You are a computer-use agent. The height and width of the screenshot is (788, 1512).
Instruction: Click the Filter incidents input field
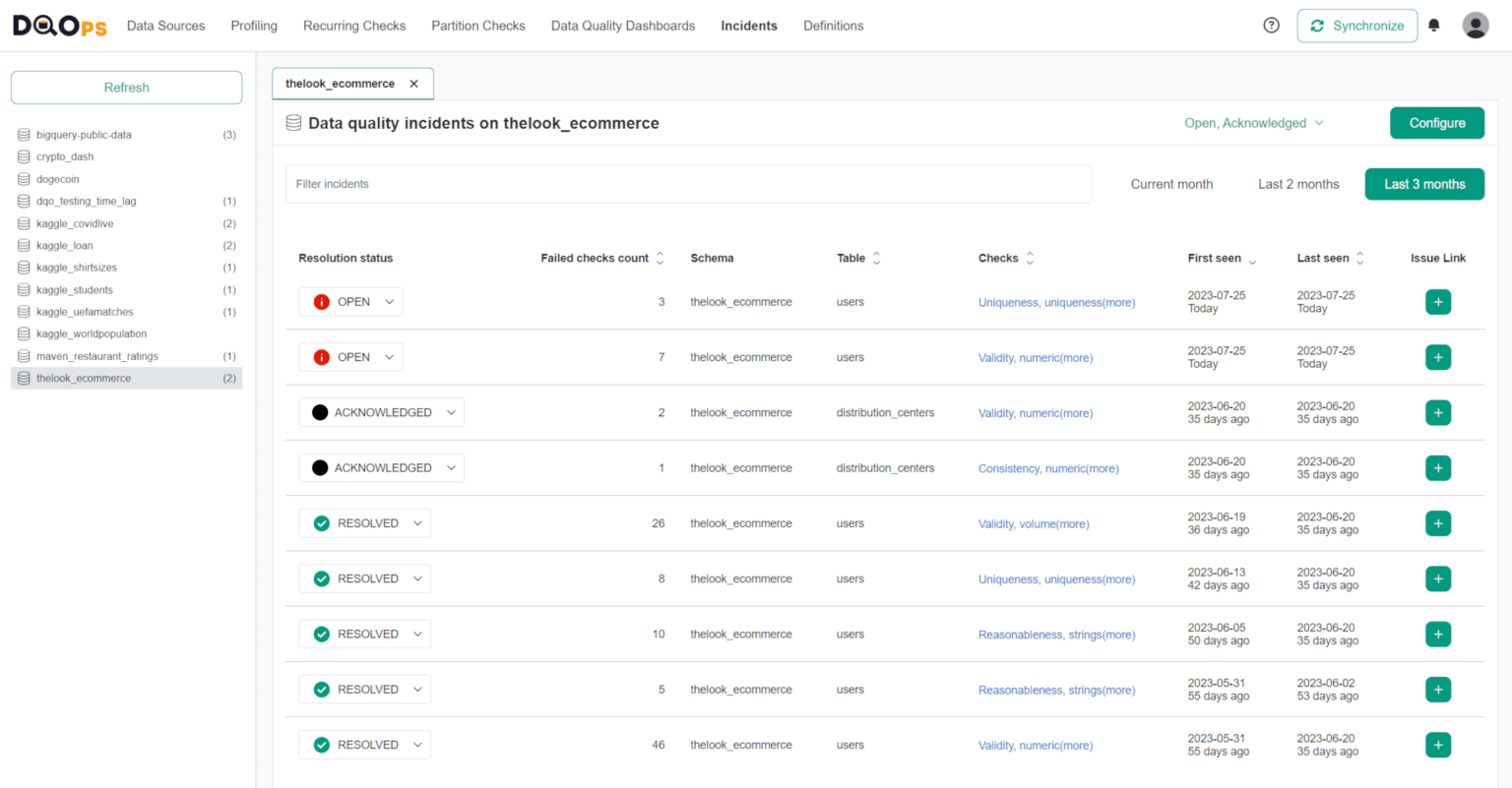688,184
